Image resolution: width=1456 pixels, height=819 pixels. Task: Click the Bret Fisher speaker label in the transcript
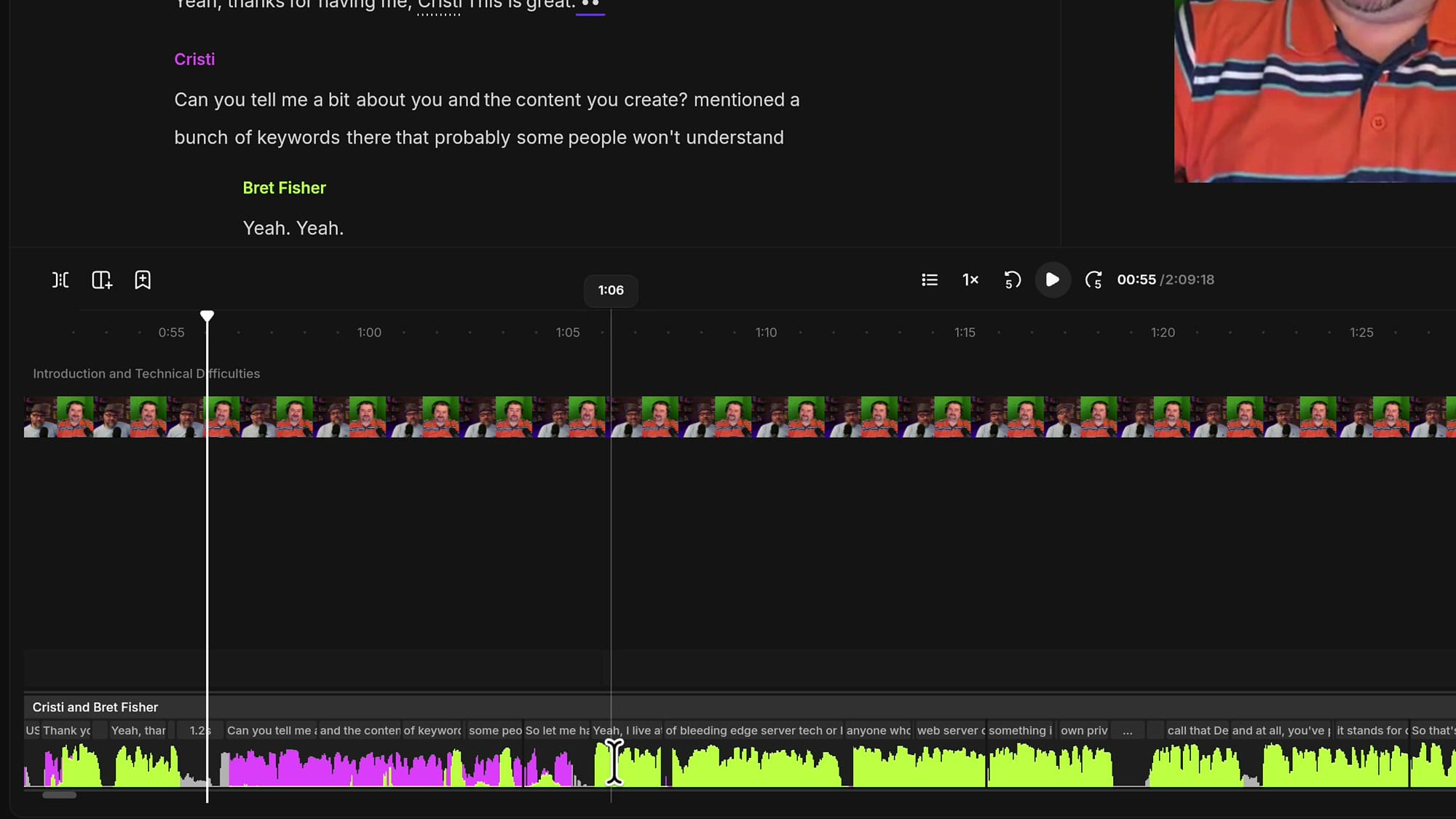[x=284, y=188]
